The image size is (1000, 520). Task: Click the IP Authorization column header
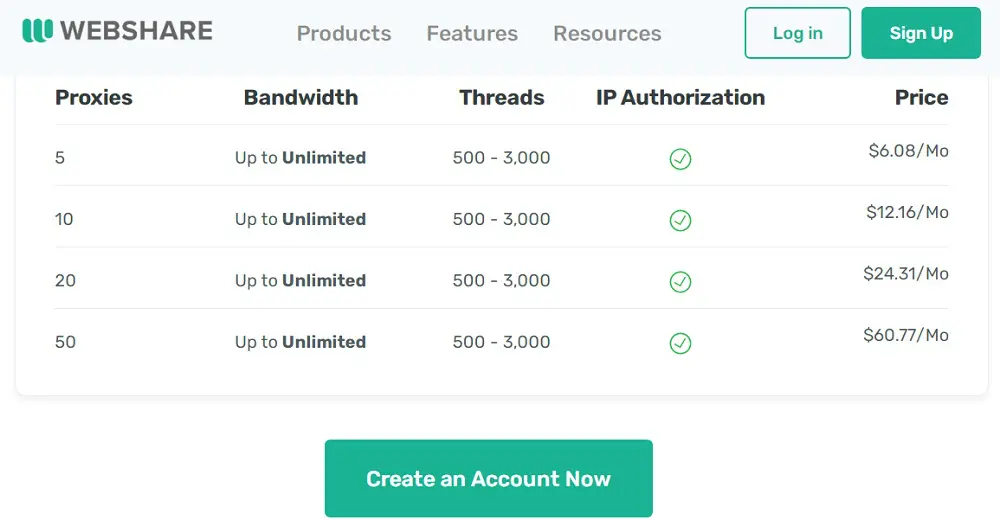pos(680,98)
